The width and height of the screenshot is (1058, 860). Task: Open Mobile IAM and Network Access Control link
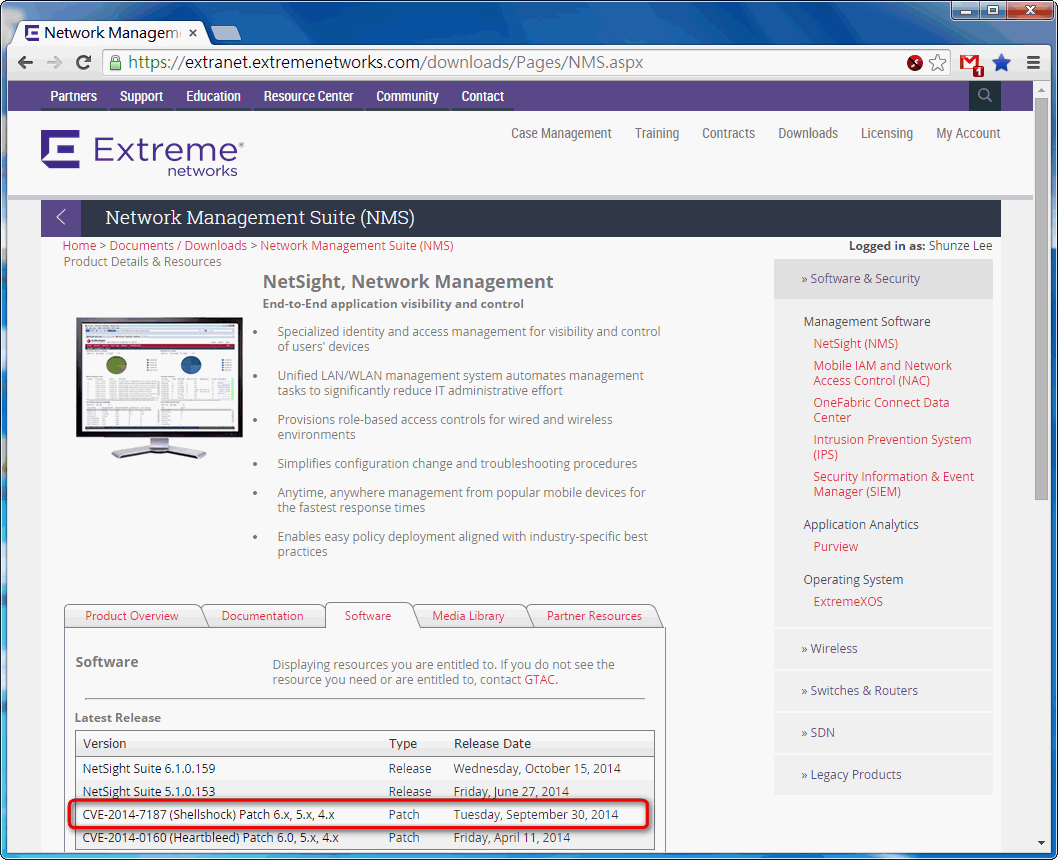(x=882, y=373)
